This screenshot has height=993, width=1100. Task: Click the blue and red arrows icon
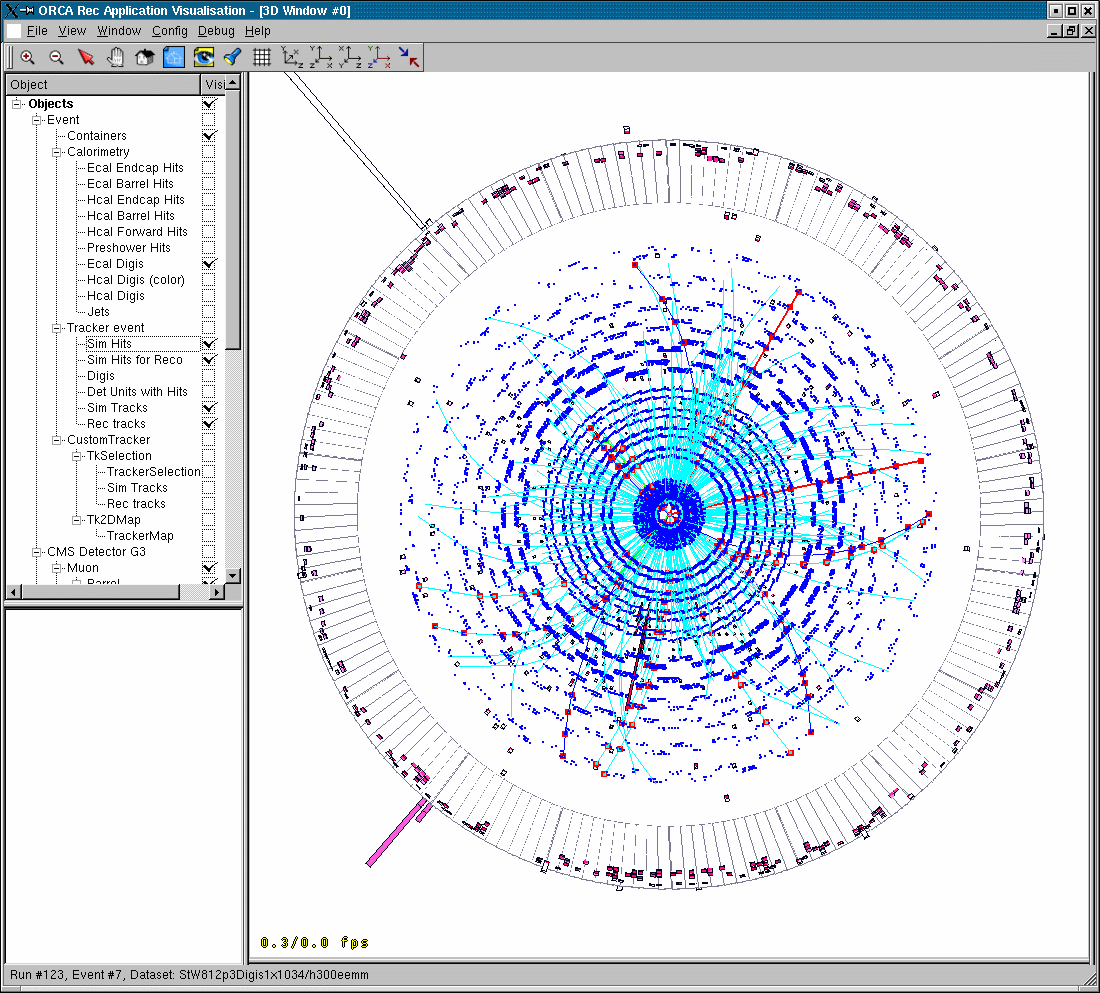pos(409,58)
